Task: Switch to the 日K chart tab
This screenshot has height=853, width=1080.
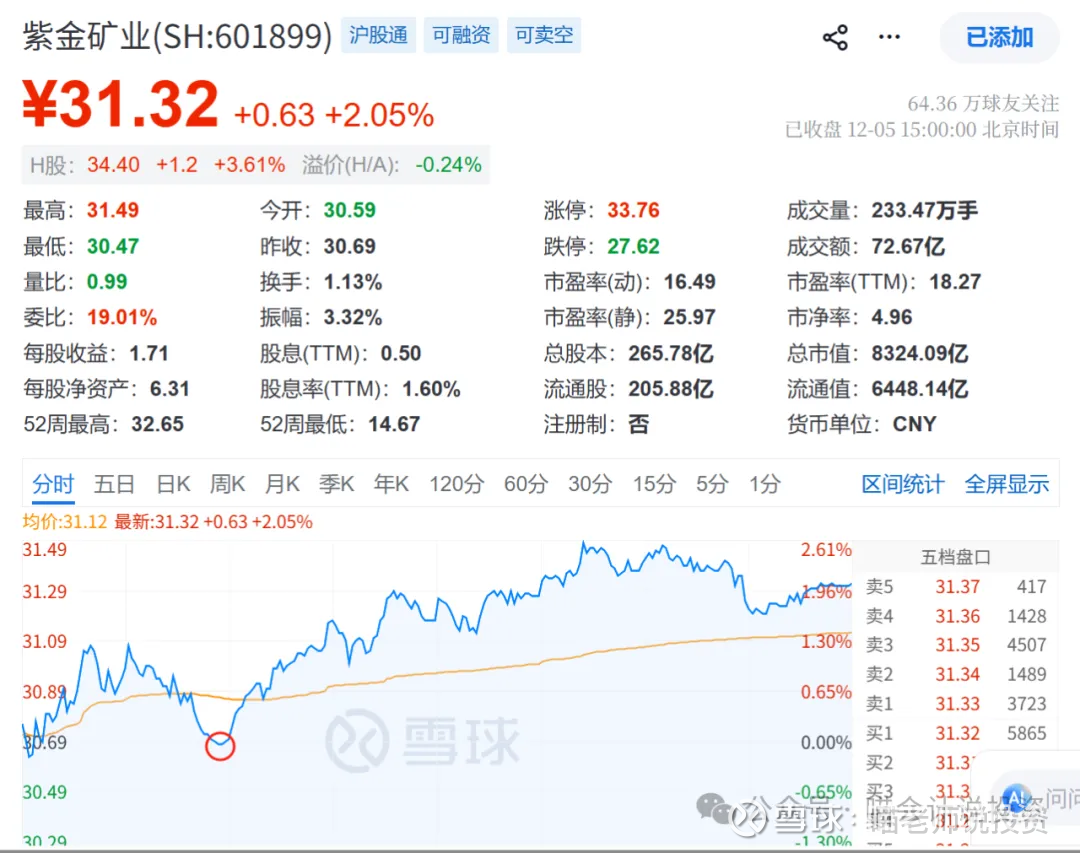Action: [173, 485]
